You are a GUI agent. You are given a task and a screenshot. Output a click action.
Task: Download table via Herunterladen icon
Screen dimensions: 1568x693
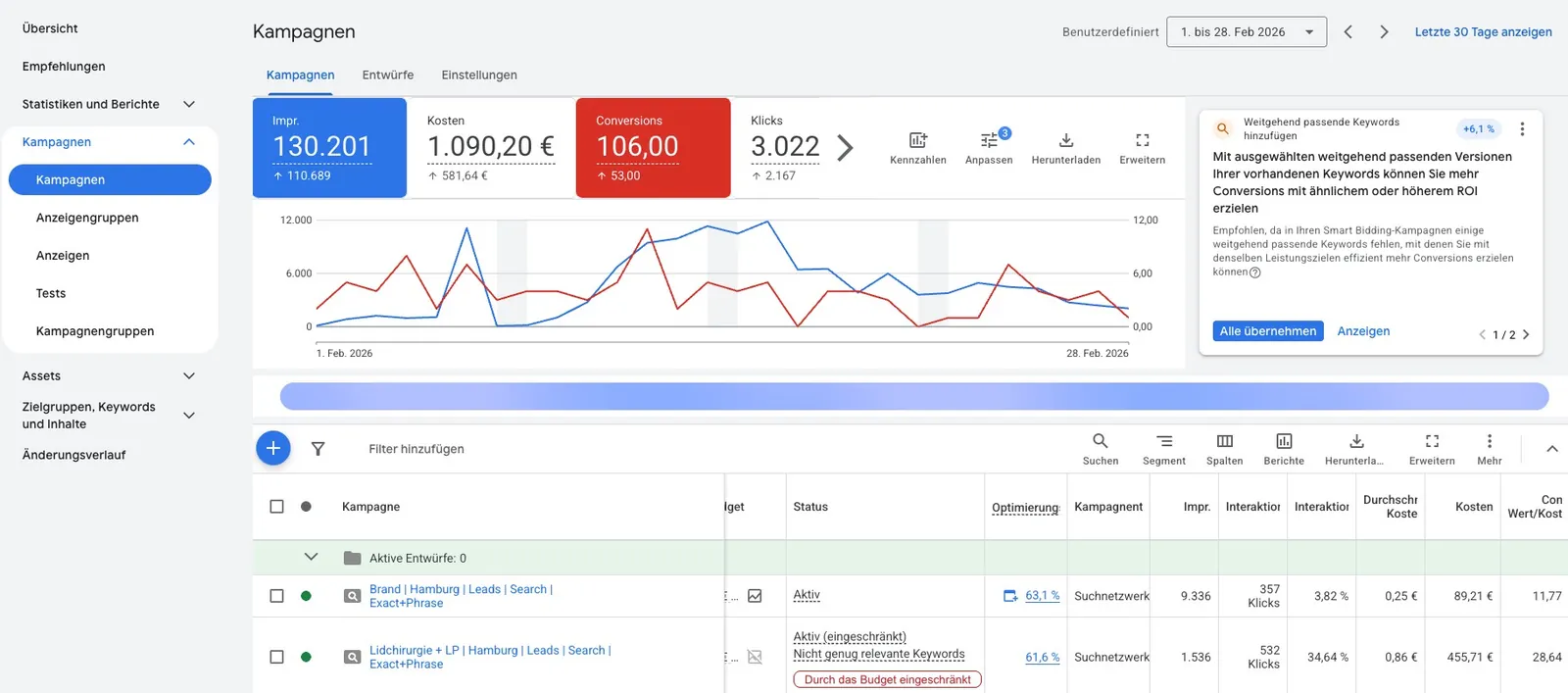click(x=1356, y=441)
